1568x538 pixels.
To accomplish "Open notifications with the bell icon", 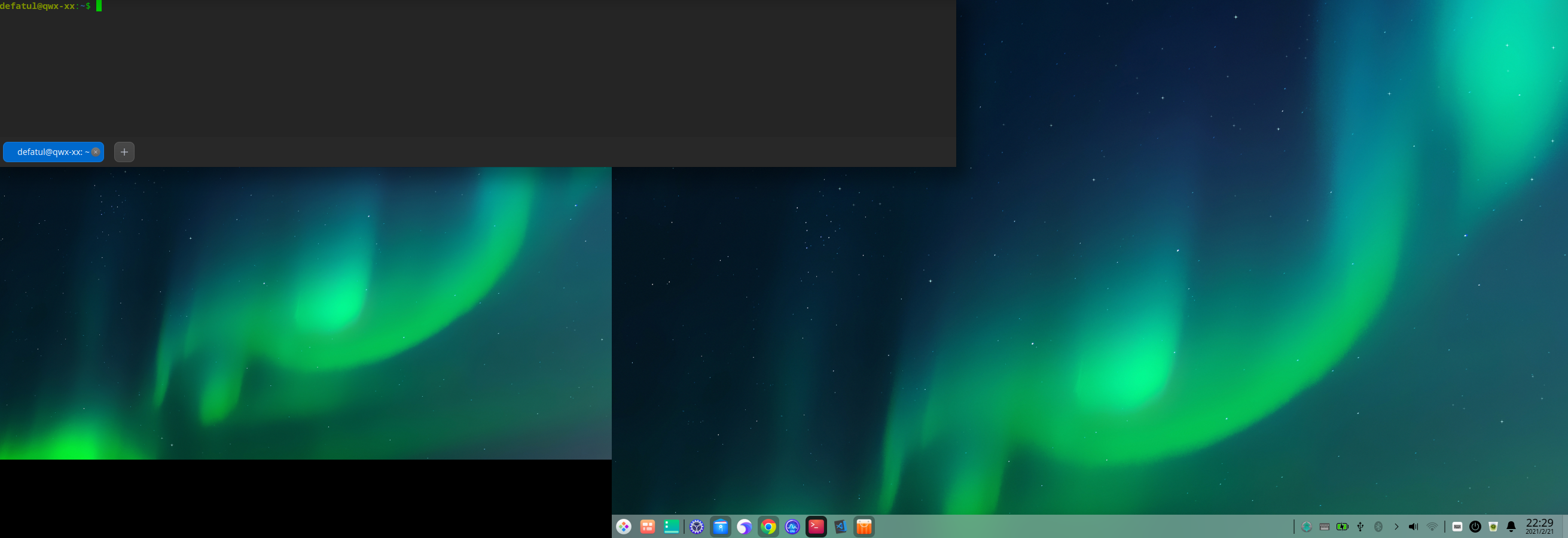I will [x=1511, y=527].
